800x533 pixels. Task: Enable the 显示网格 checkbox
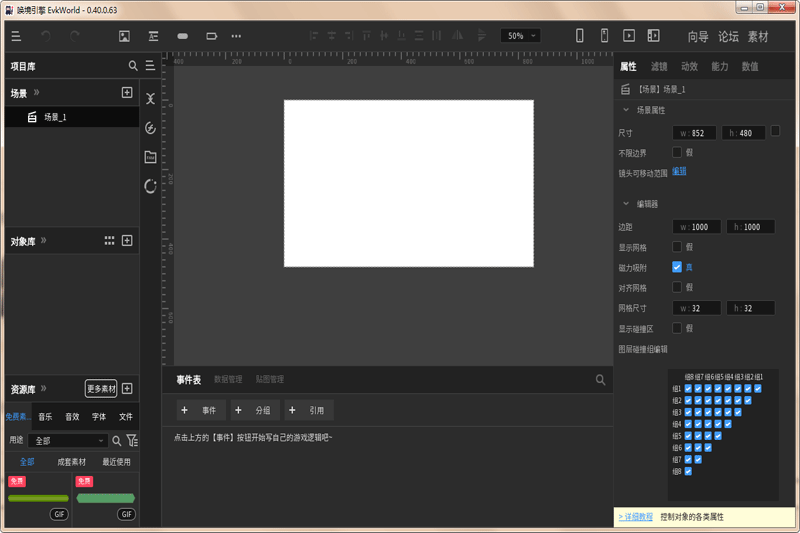[677, 246]
